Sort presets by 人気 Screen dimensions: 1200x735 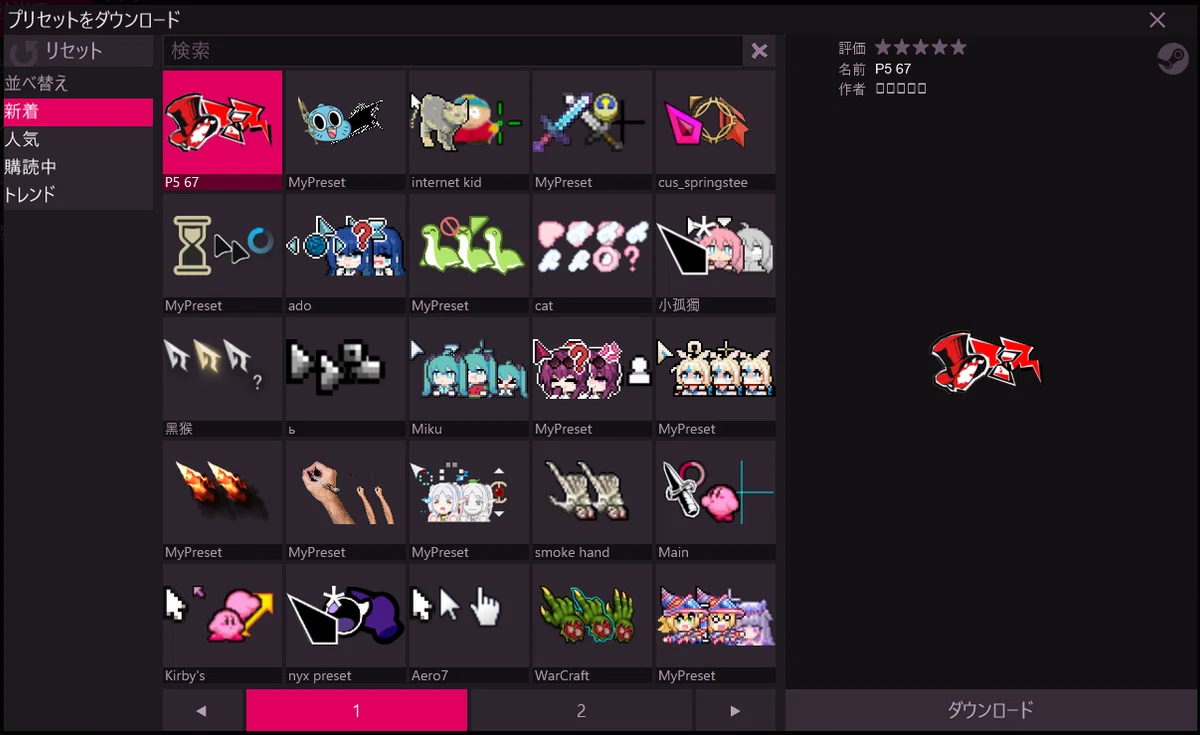(x=78, y=140)
